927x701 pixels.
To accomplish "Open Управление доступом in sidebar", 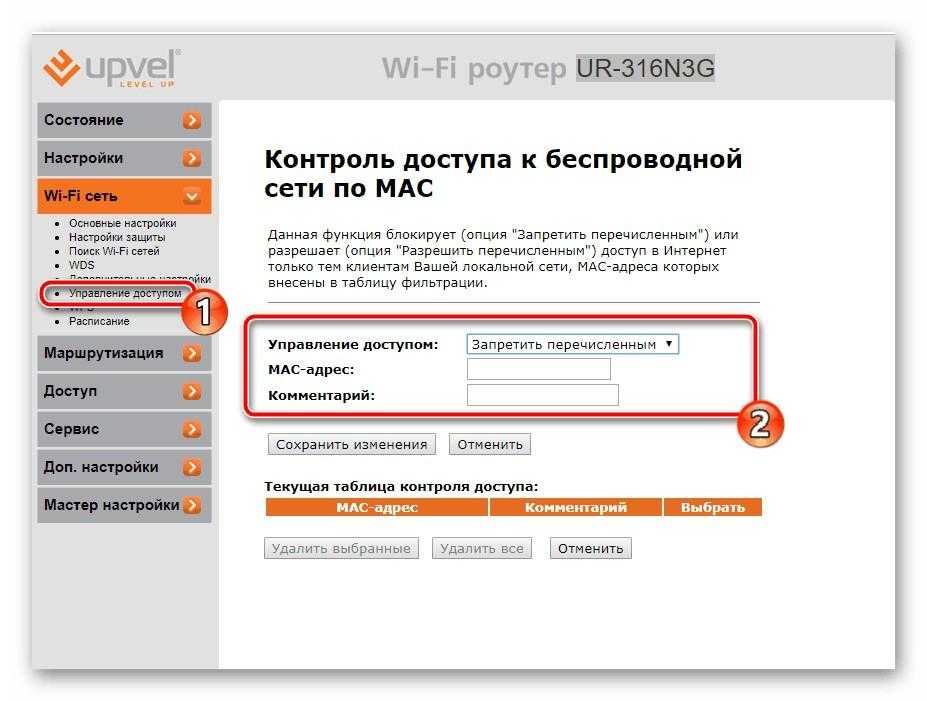I will (125, 293).
